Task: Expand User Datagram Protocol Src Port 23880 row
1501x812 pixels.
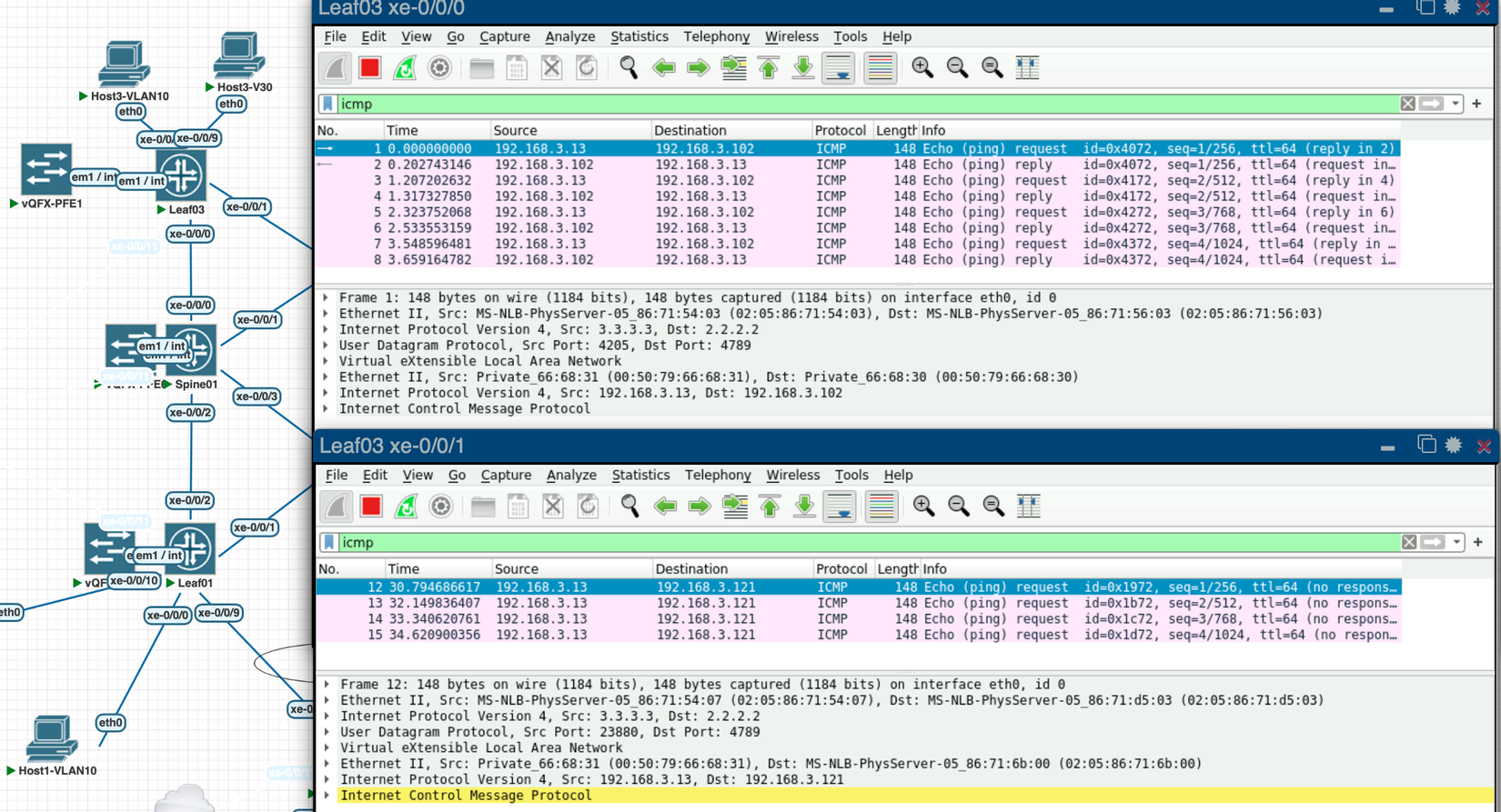Action: [x=327, y=732]
